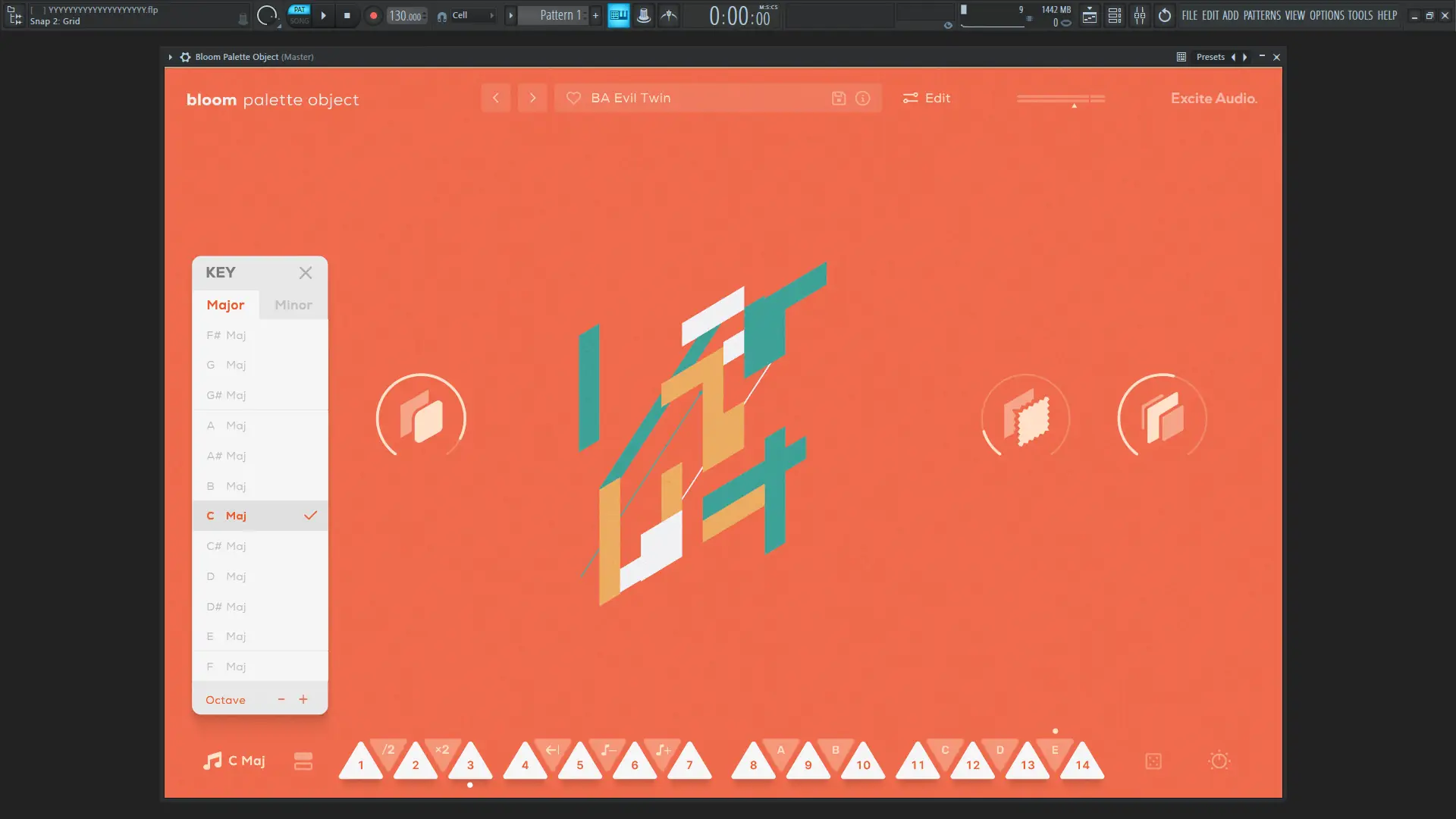Open the FL Studio mixer icon

(1139, 15)
